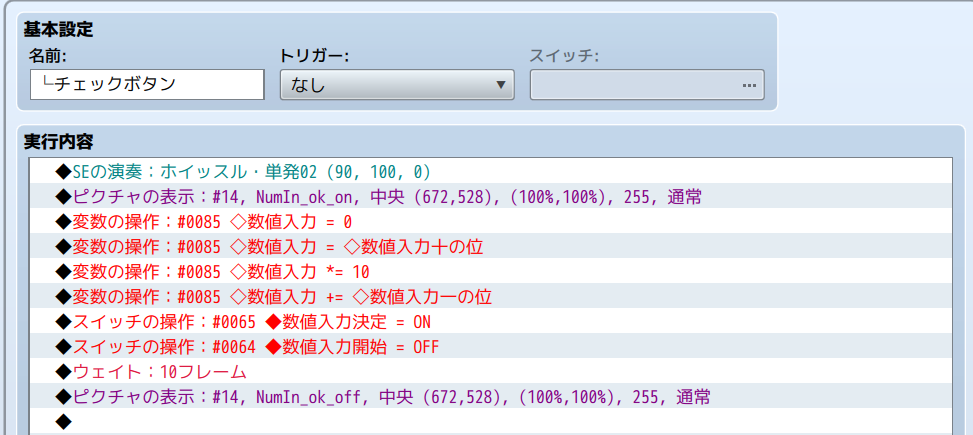Screen dimensions: 973x435
Task: Open the トリガー dropdown showing なし
Action: (397, 84)
